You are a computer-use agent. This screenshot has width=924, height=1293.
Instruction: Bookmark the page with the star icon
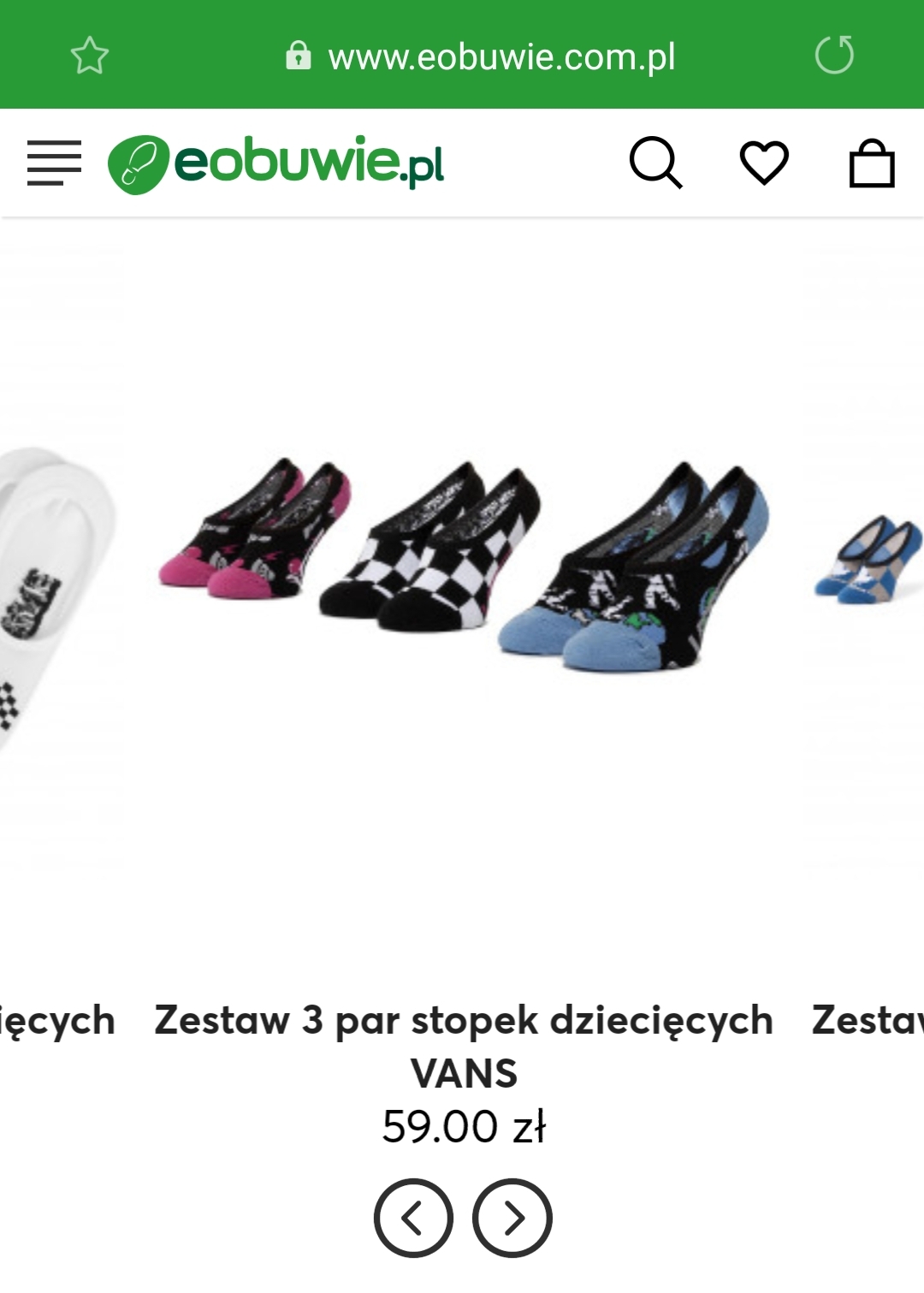click(x=89, y=56)
